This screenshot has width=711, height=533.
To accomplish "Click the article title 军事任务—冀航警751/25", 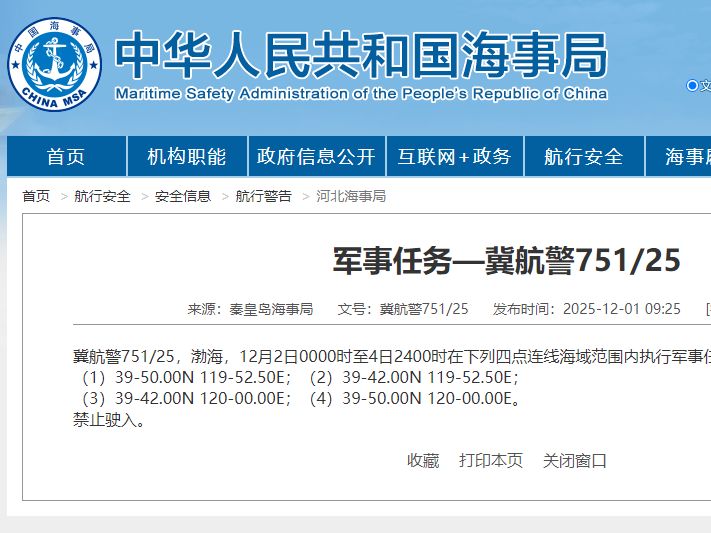I will click(x=506, y=261).
